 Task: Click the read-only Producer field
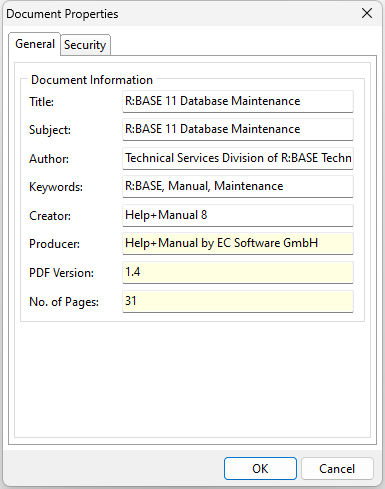click(x=238, y=243)
